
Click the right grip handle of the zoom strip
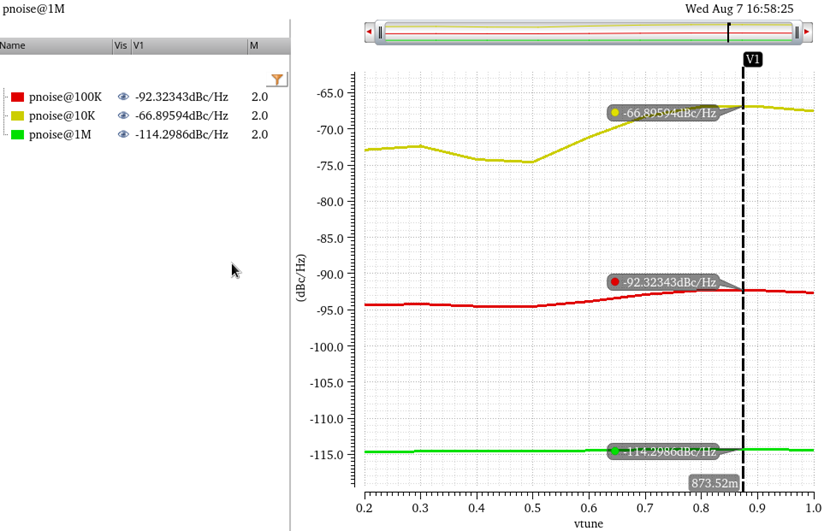797,33
